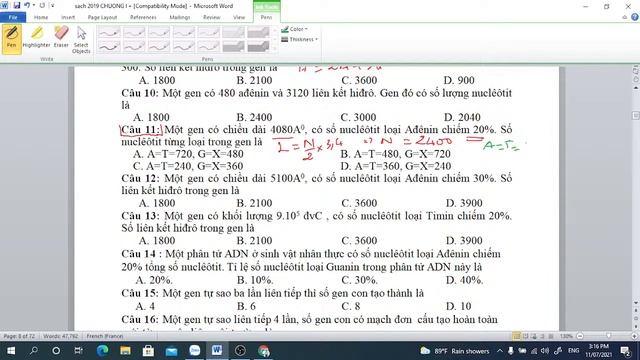Click the zoom percentage level
Screen dimensions: 640x360
pos(566,336)
